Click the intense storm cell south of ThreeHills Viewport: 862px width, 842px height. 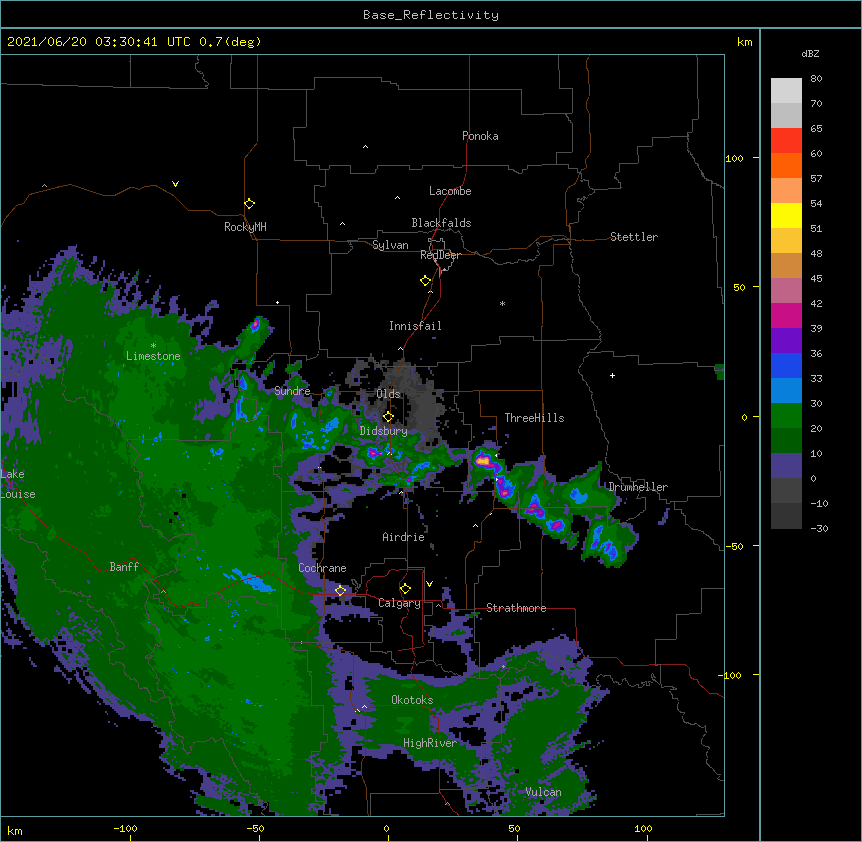484,460
